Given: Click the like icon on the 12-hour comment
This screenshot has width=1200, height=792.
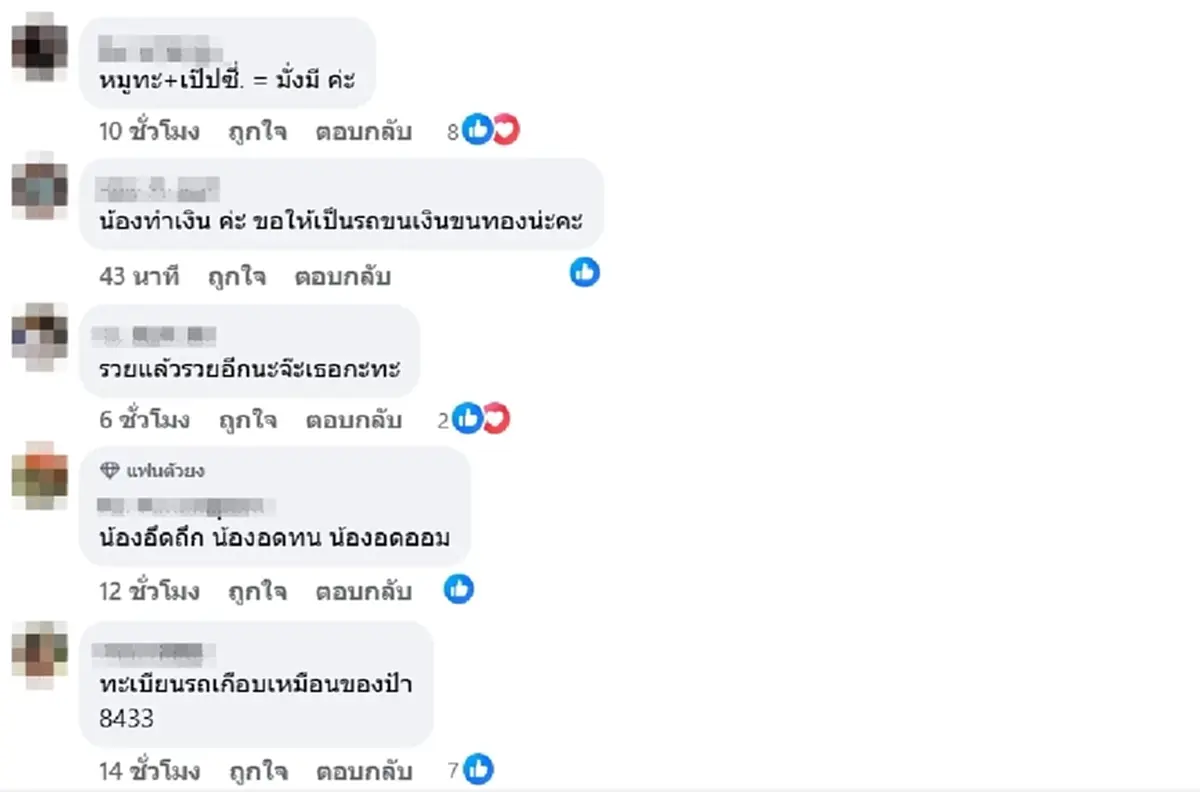Looking at the screenshot, I should [x=458, y=589].
